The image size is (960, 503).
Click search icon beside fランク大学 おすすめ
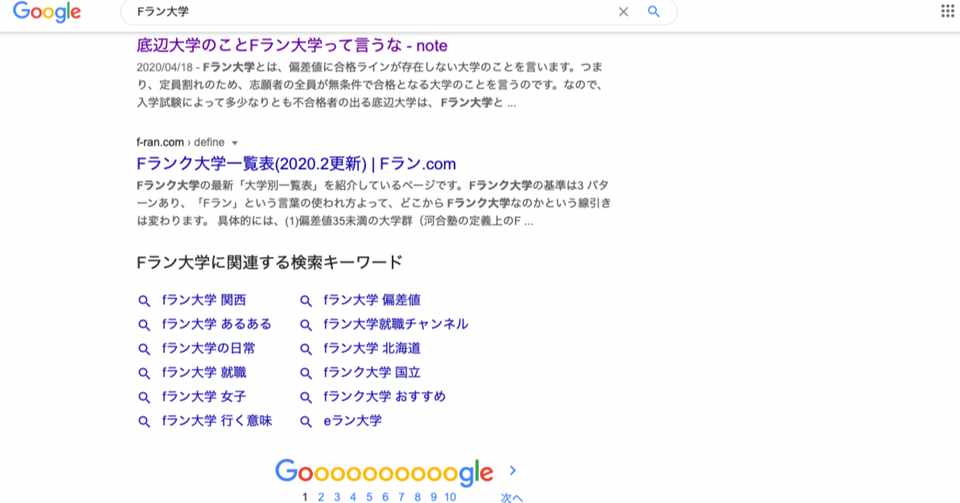(306, 397)
